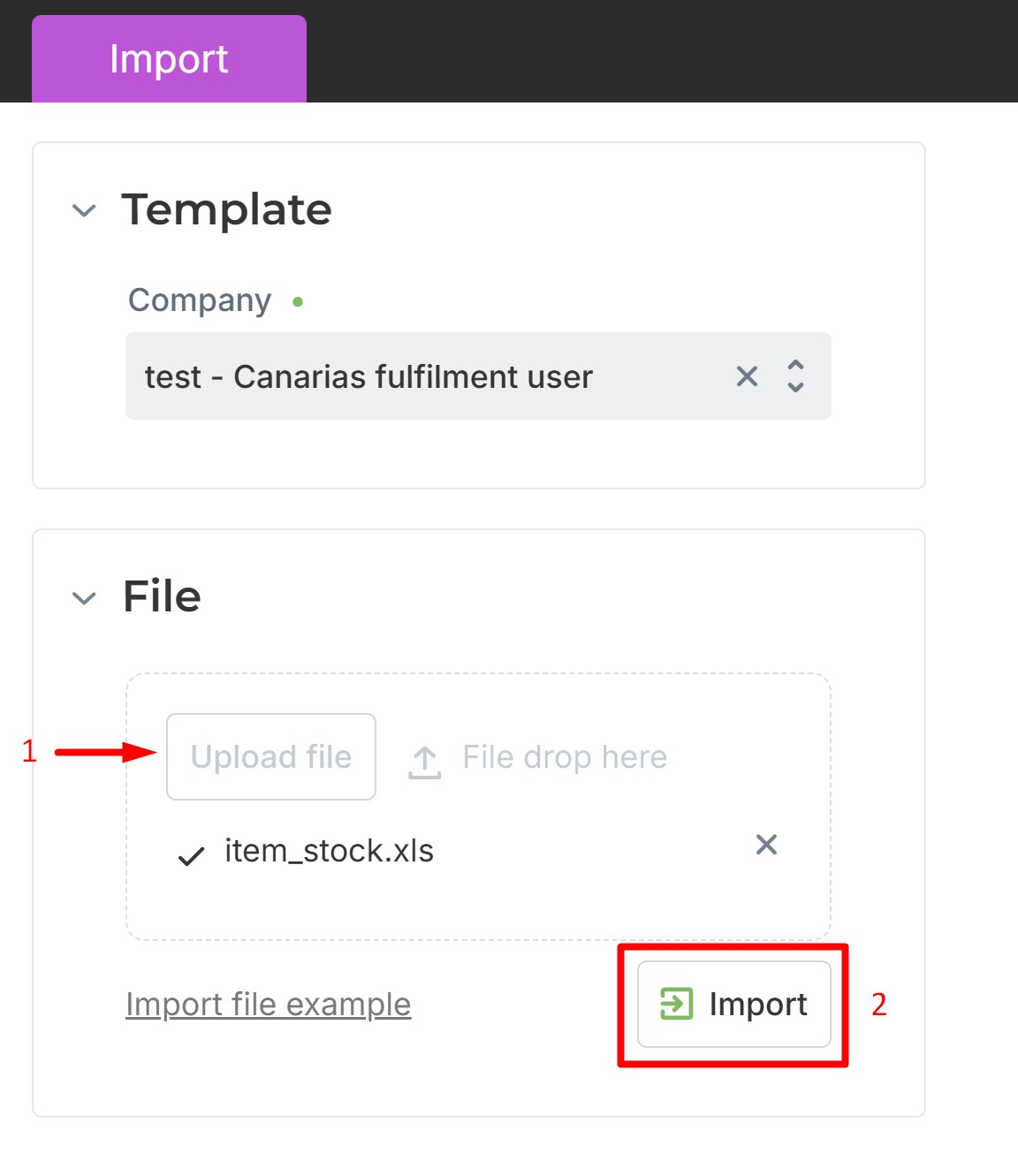
Task: Click the Import button label text
Action: point(758,1005)
